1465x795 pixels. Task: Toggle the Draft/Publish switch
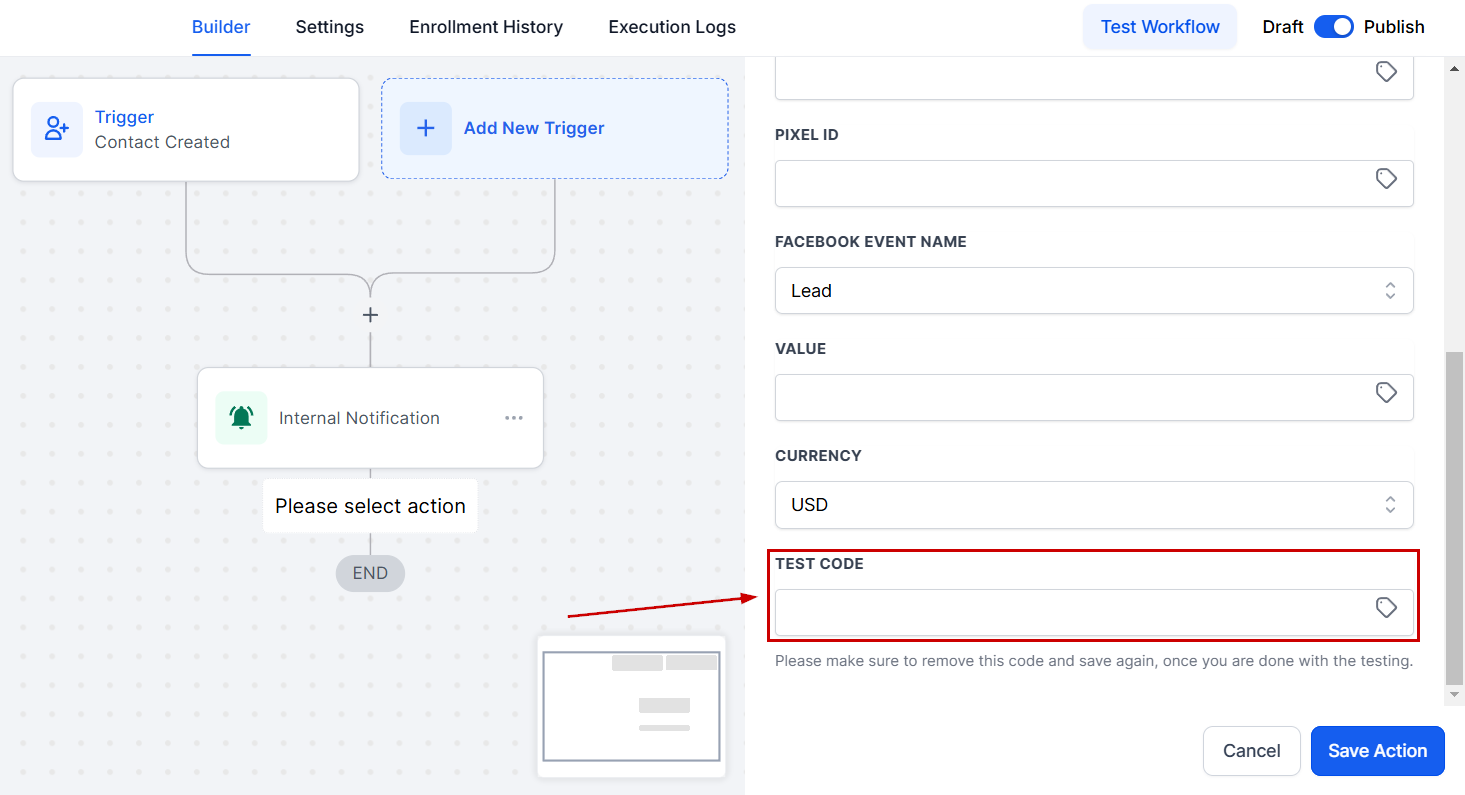pos(1334,27)
